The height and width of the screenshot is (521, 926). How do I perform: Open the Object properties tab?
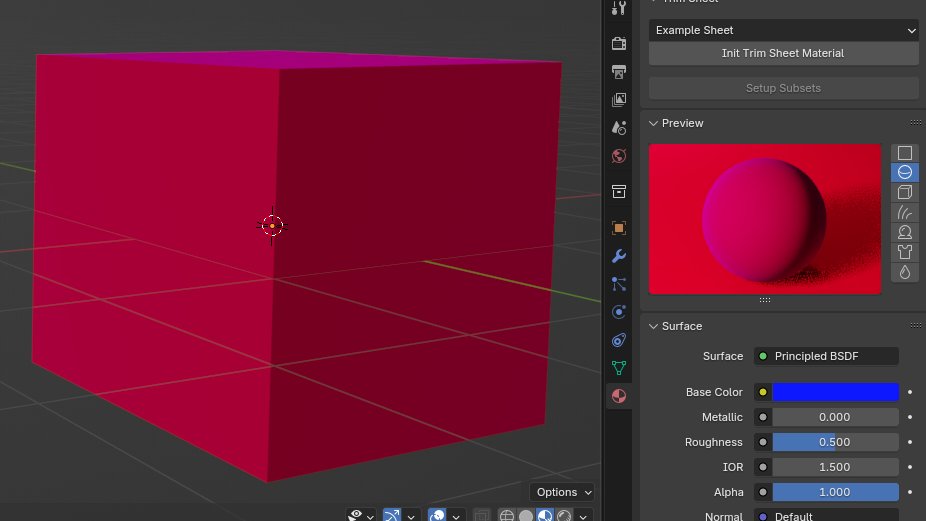click(618, 227)
